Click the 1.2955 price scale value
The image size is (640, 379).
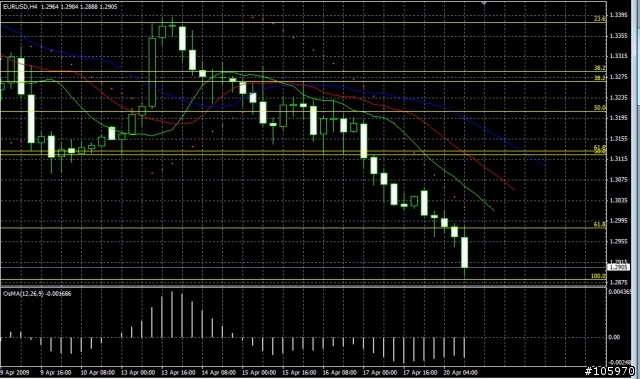pyautogui.click(x=618, y=242)
